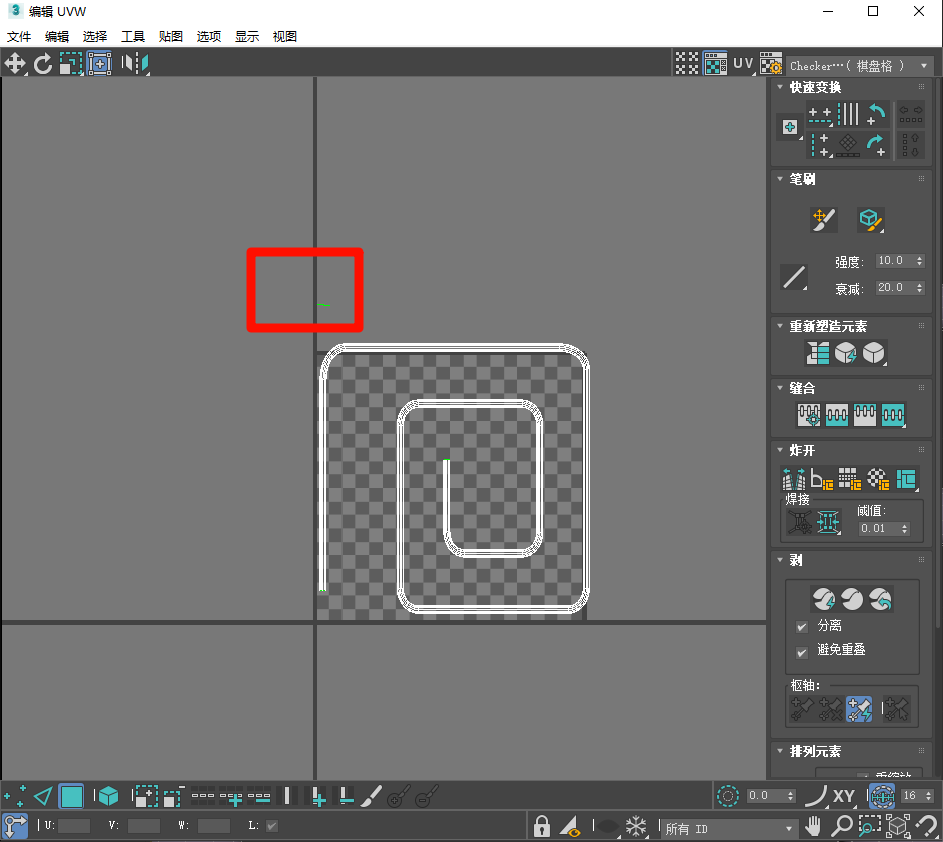Select the Paint Move brush
The width and height of the screenshot is (943, 842).
(823, 220)
